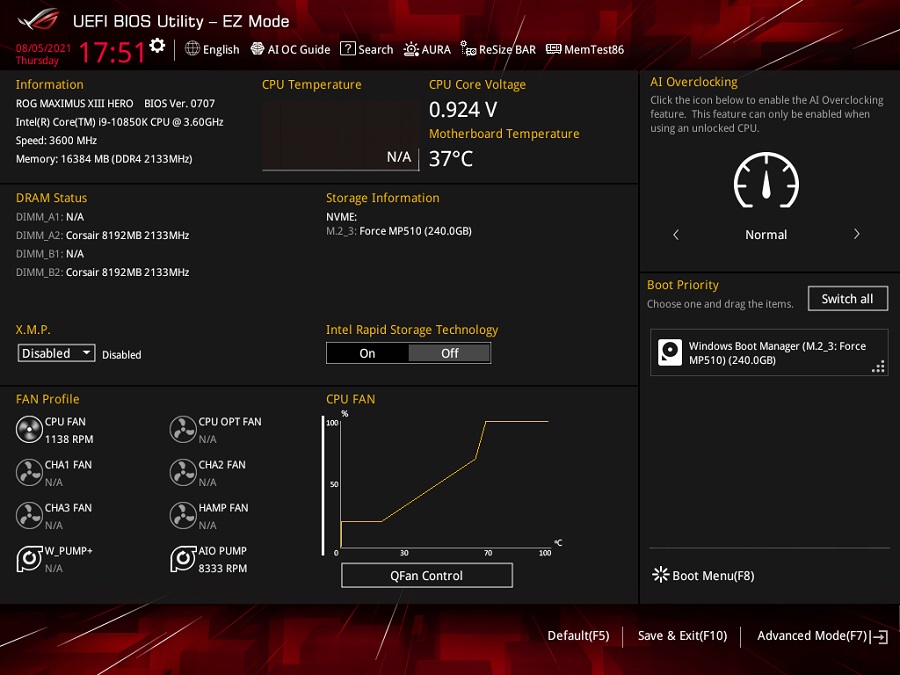Click the DIMM_A2 Corsair memory entry
900x675 pixels.
pos(102,235)
